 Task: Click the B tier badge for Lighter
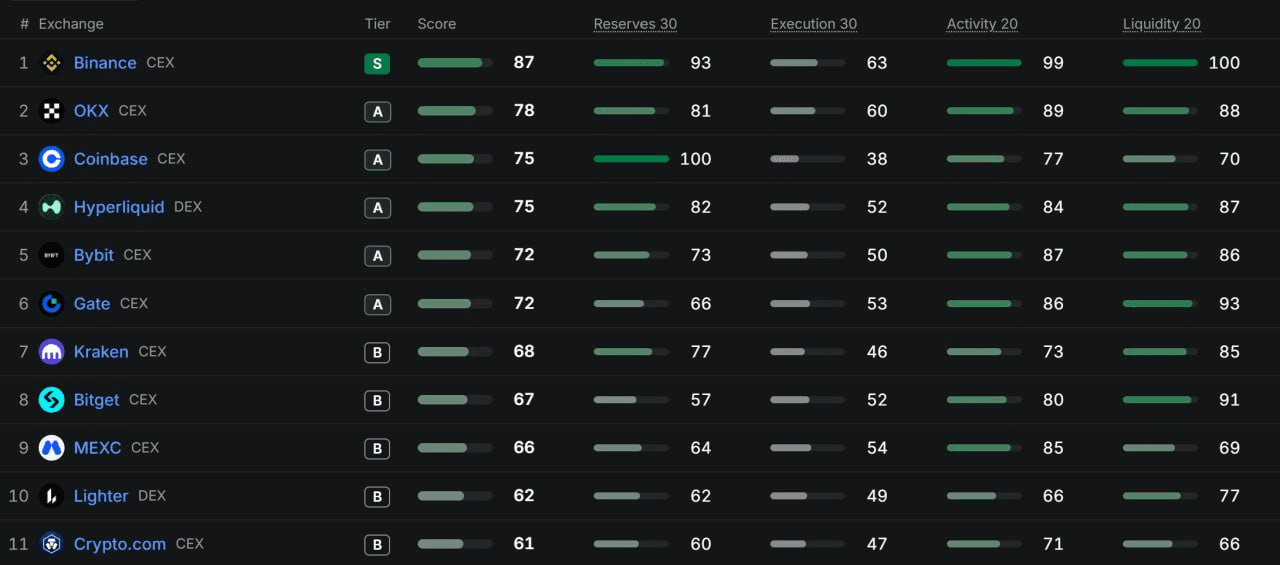377,496
